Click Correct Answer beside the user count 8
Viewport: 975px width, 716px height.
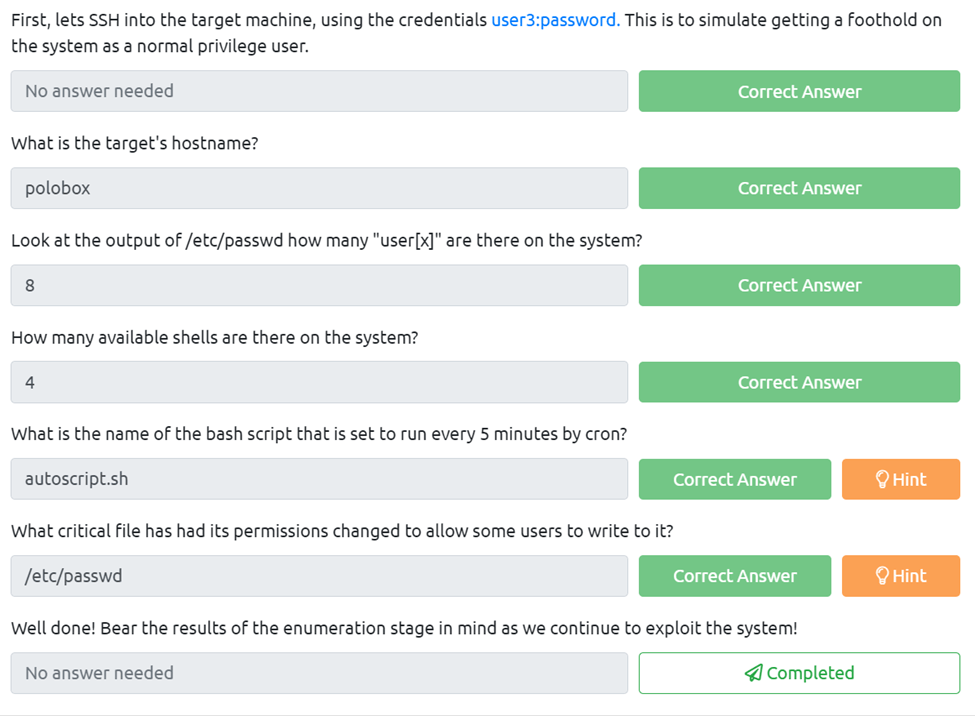pyautogui.click(x=799, y=285)
